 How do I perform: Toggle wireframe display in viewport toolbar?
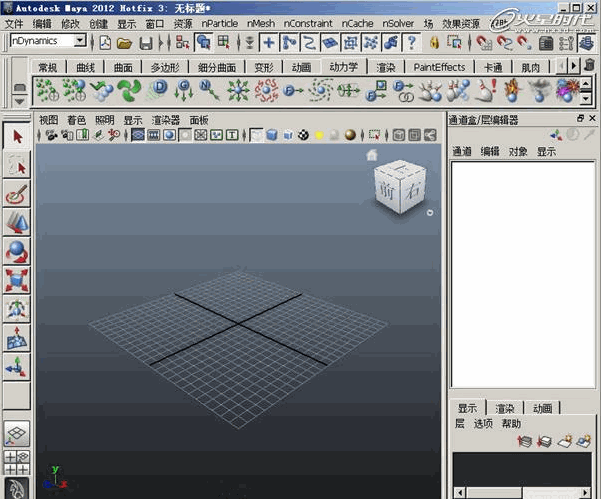point(256,135)
